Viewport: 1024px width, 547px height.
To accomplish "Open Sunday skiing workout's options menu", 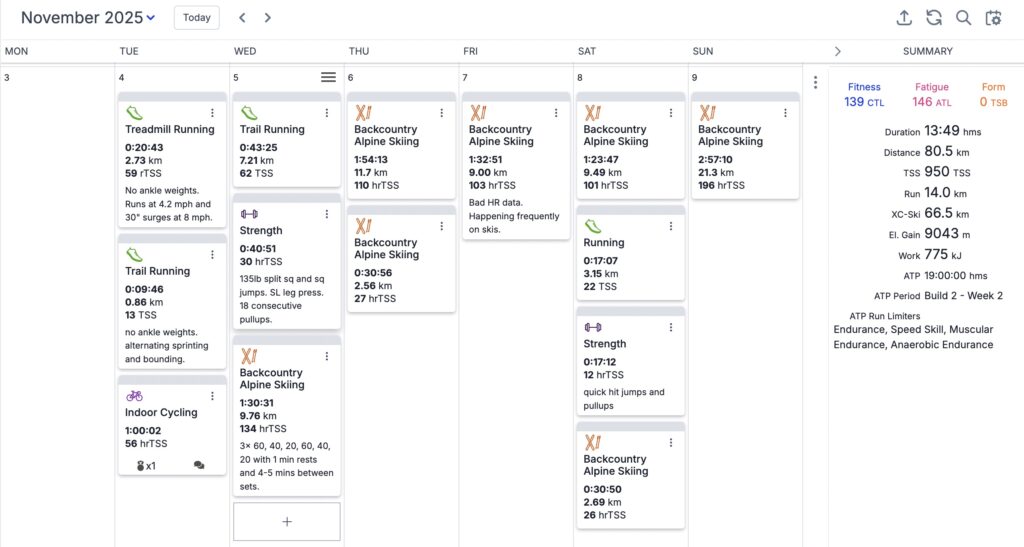I will (x=785, y=113).
